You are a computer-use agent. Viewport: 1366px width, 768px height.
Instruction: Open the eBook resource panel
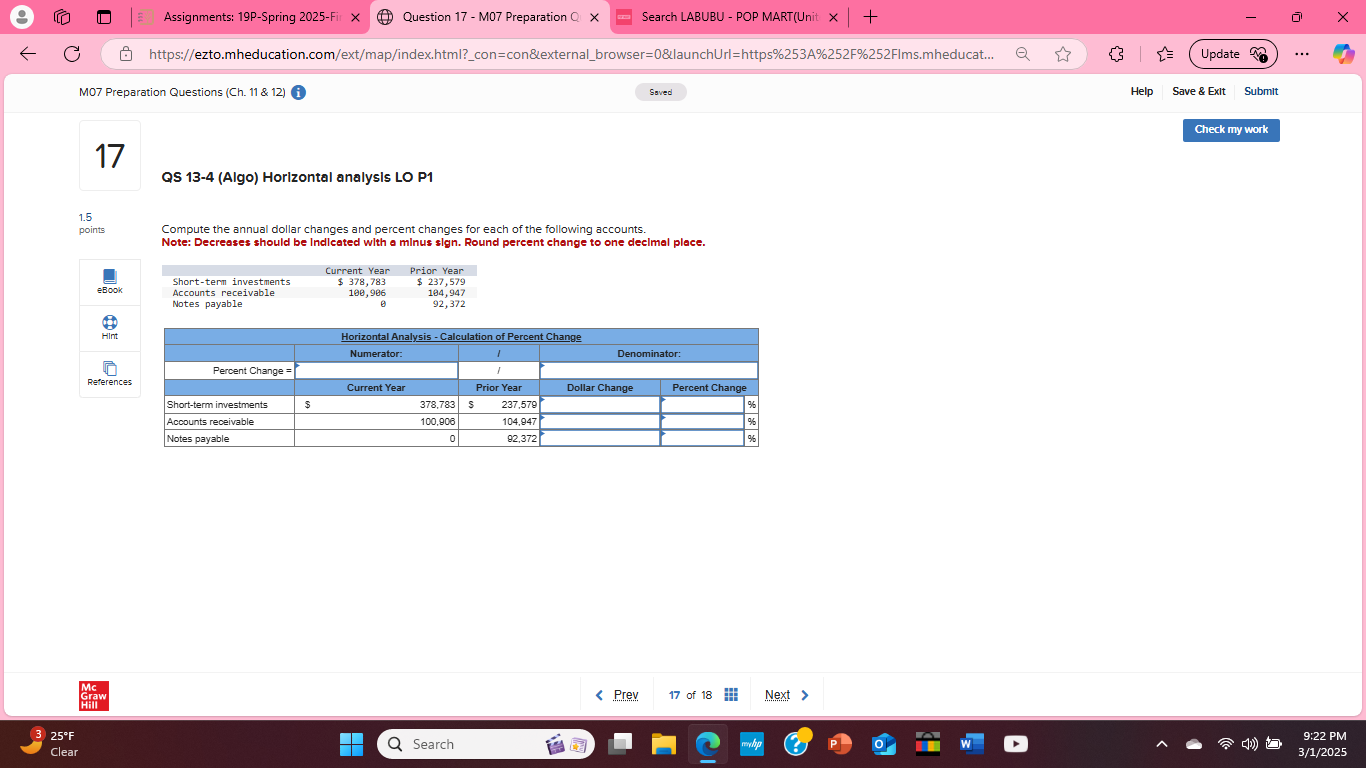pyautogui.click(x=109, y=281)
